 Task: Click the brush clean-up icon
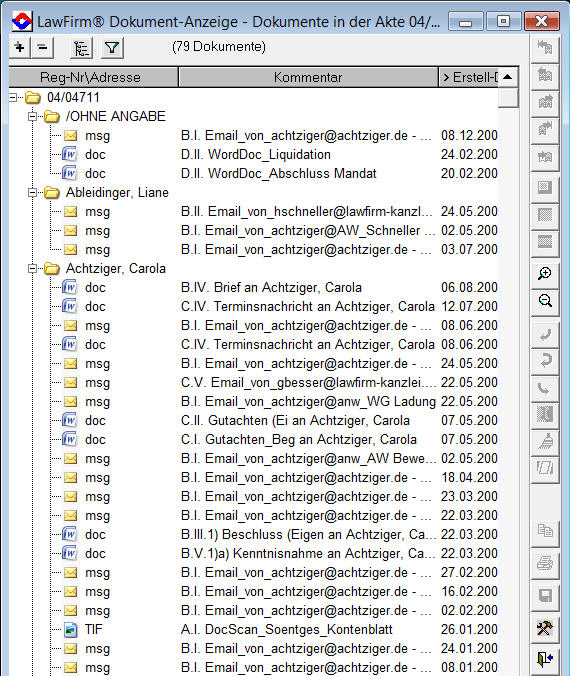click(x=545, y=441)
